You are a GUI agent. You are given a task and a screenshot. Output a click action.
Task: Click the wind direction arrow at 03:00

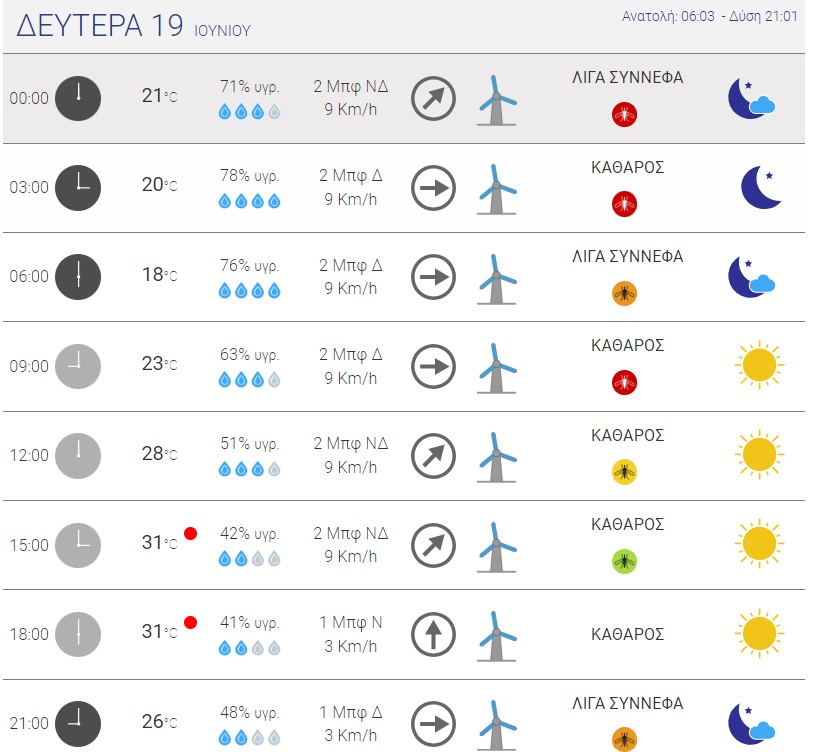433,188
